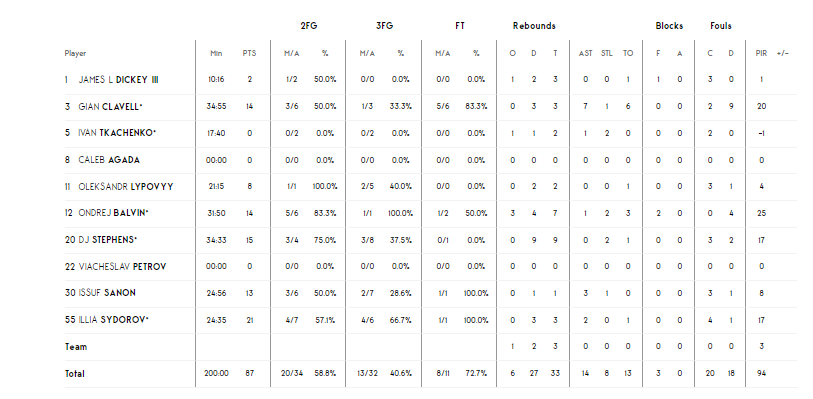Click the 3FG group header

click(x=384, y=26)
